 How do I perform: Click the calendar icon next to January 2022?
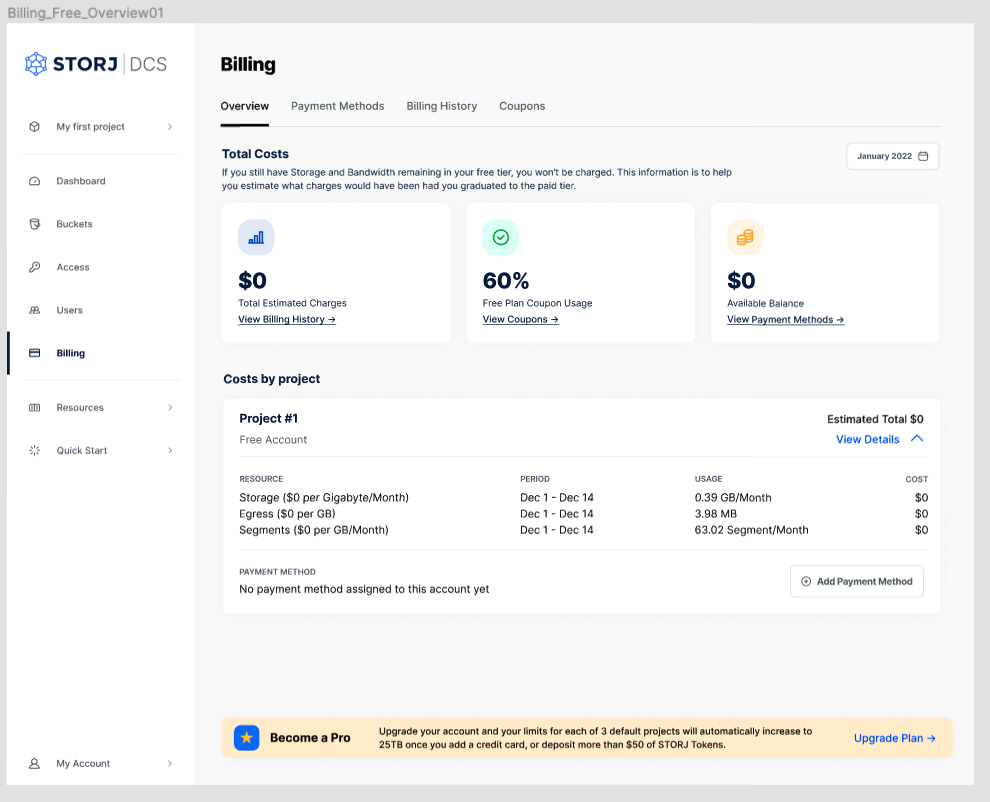click(923, 156)
